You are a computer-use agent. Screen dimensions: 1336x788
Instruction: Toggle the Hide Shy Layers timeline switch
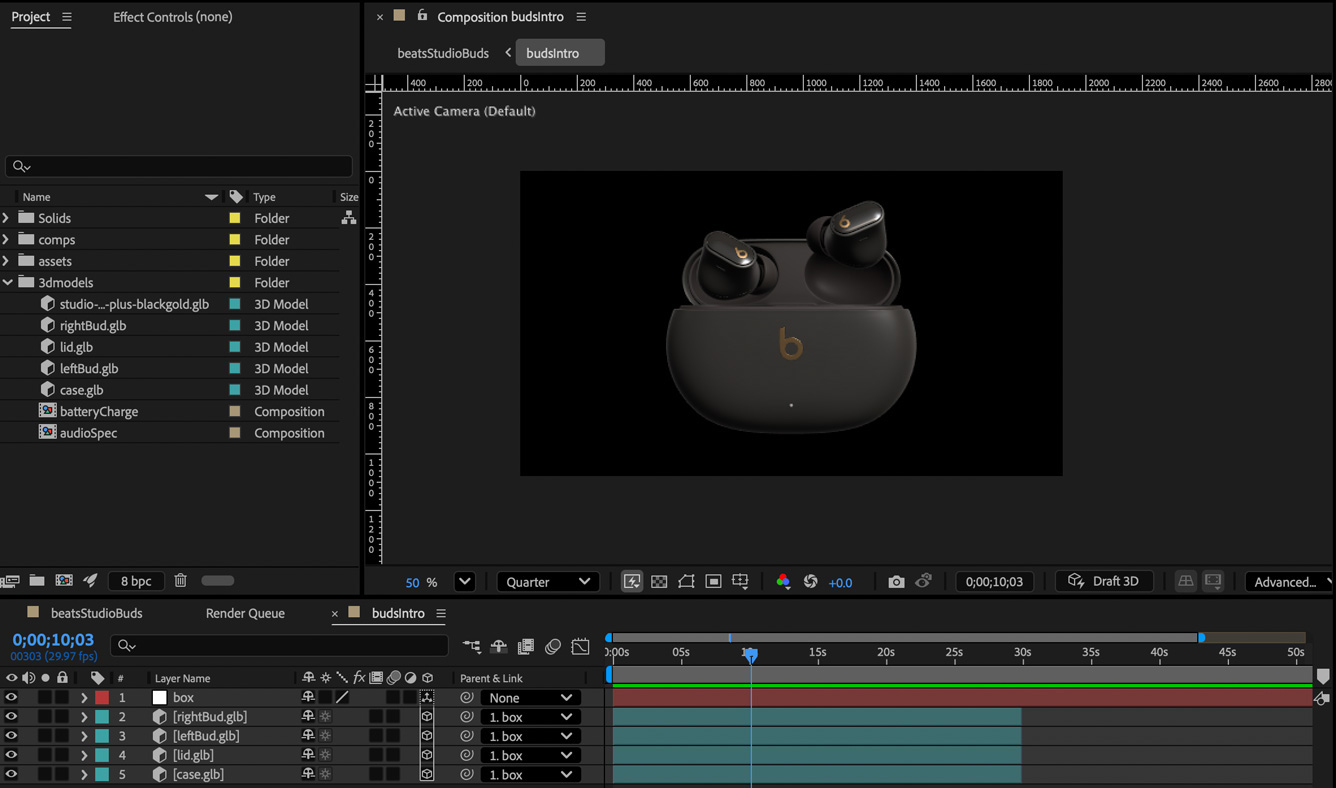pos(499,647)
